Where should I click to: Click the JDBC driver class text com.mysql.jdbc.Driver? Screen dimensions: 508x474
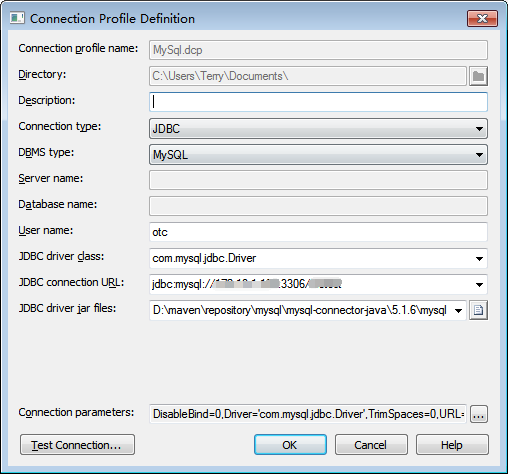pos(204,258)
